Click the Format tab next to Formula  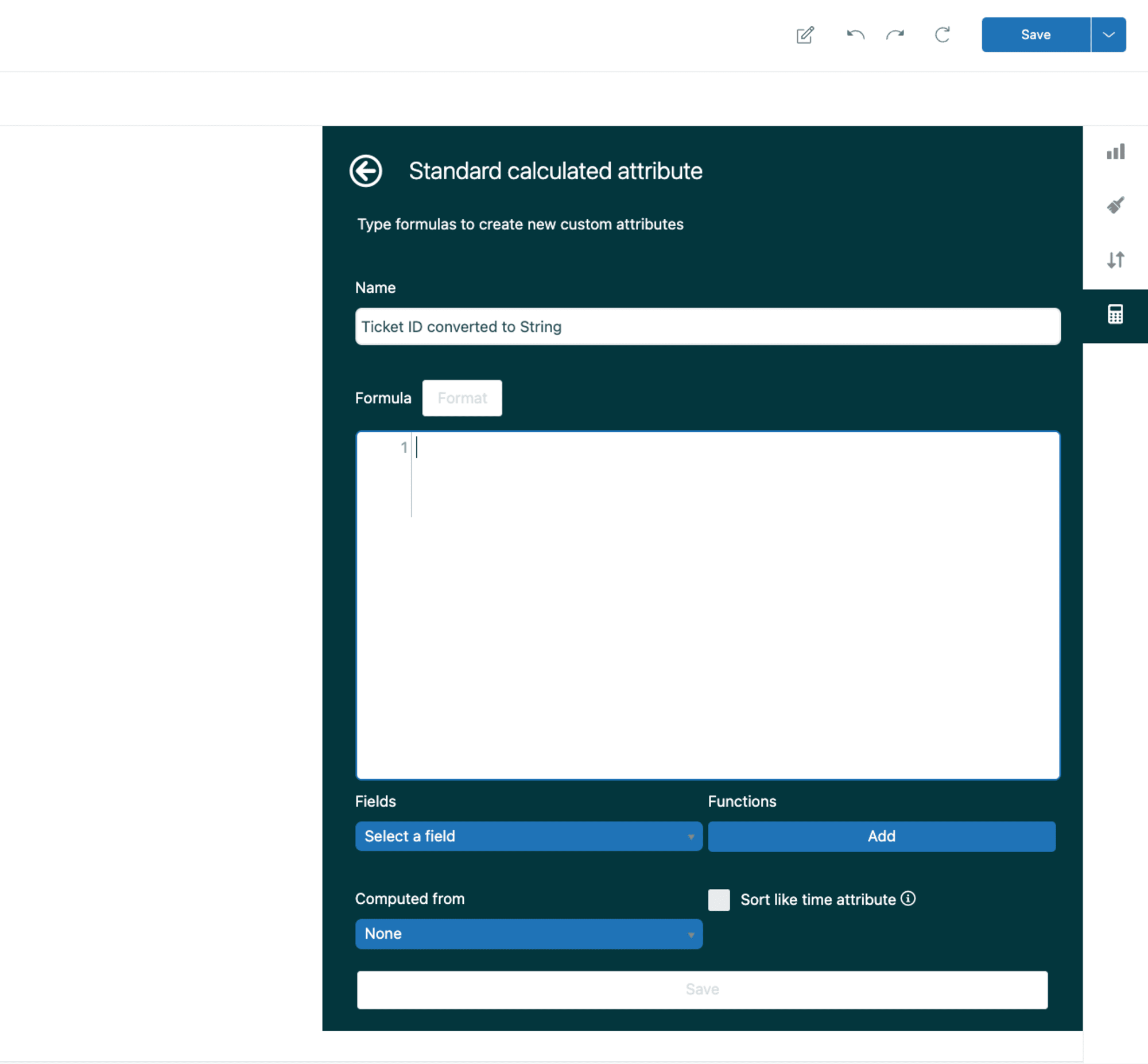(462, 398)
